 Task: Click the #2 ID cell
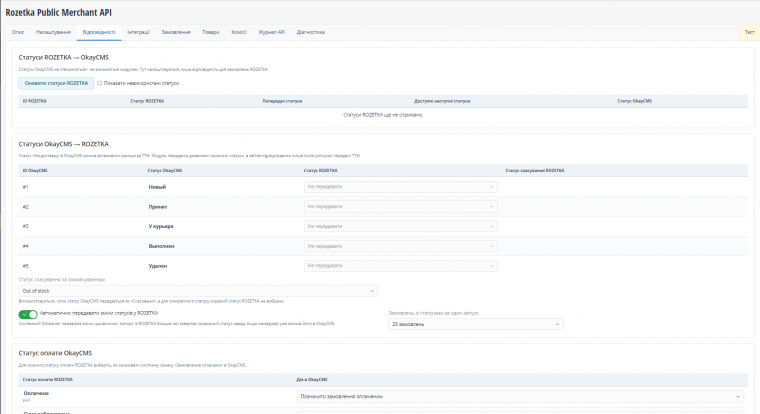tap(26, 207)
